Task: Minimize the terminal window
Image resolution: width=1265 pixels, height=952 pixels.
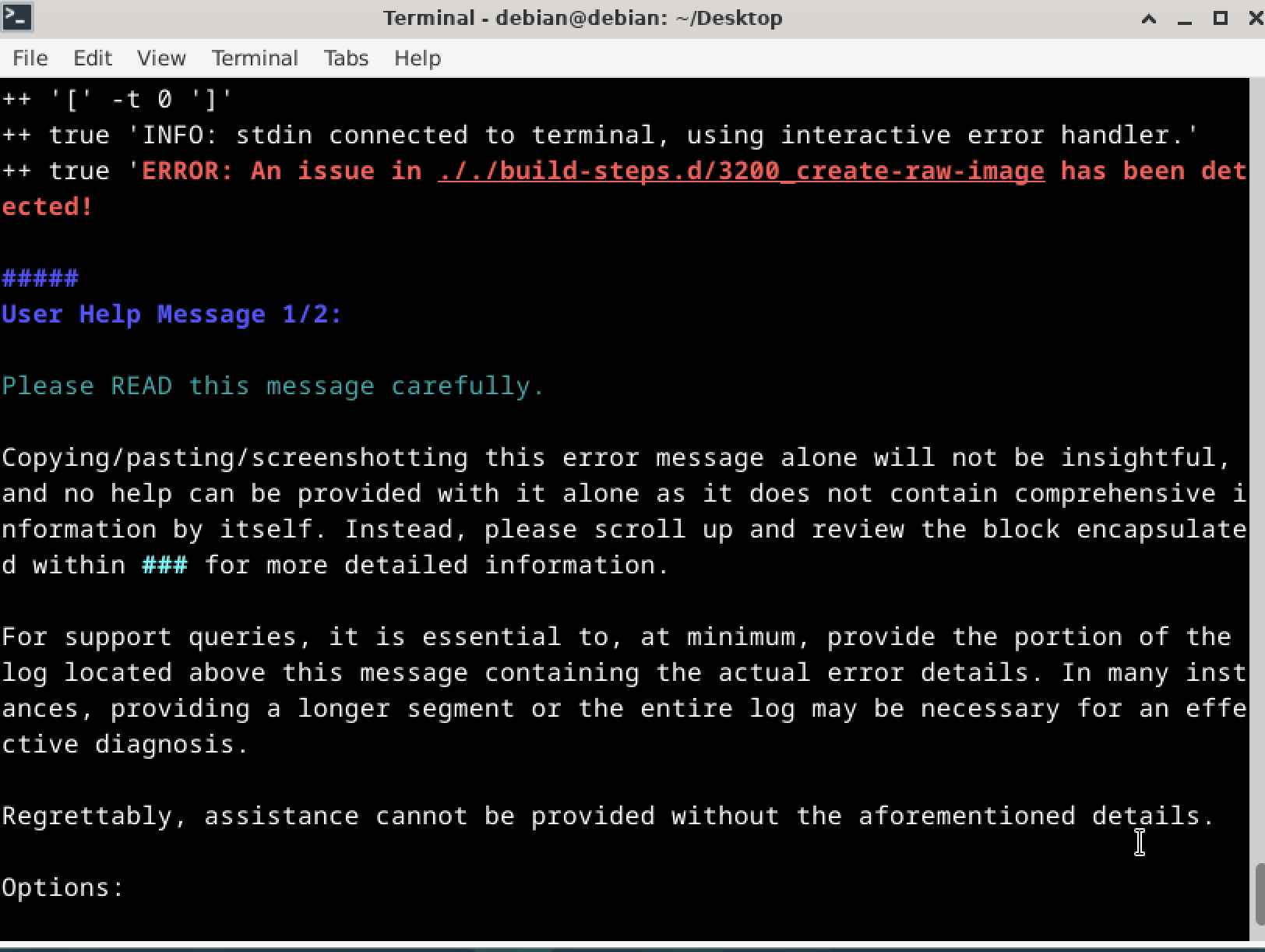Action: tap(1185, 19)
